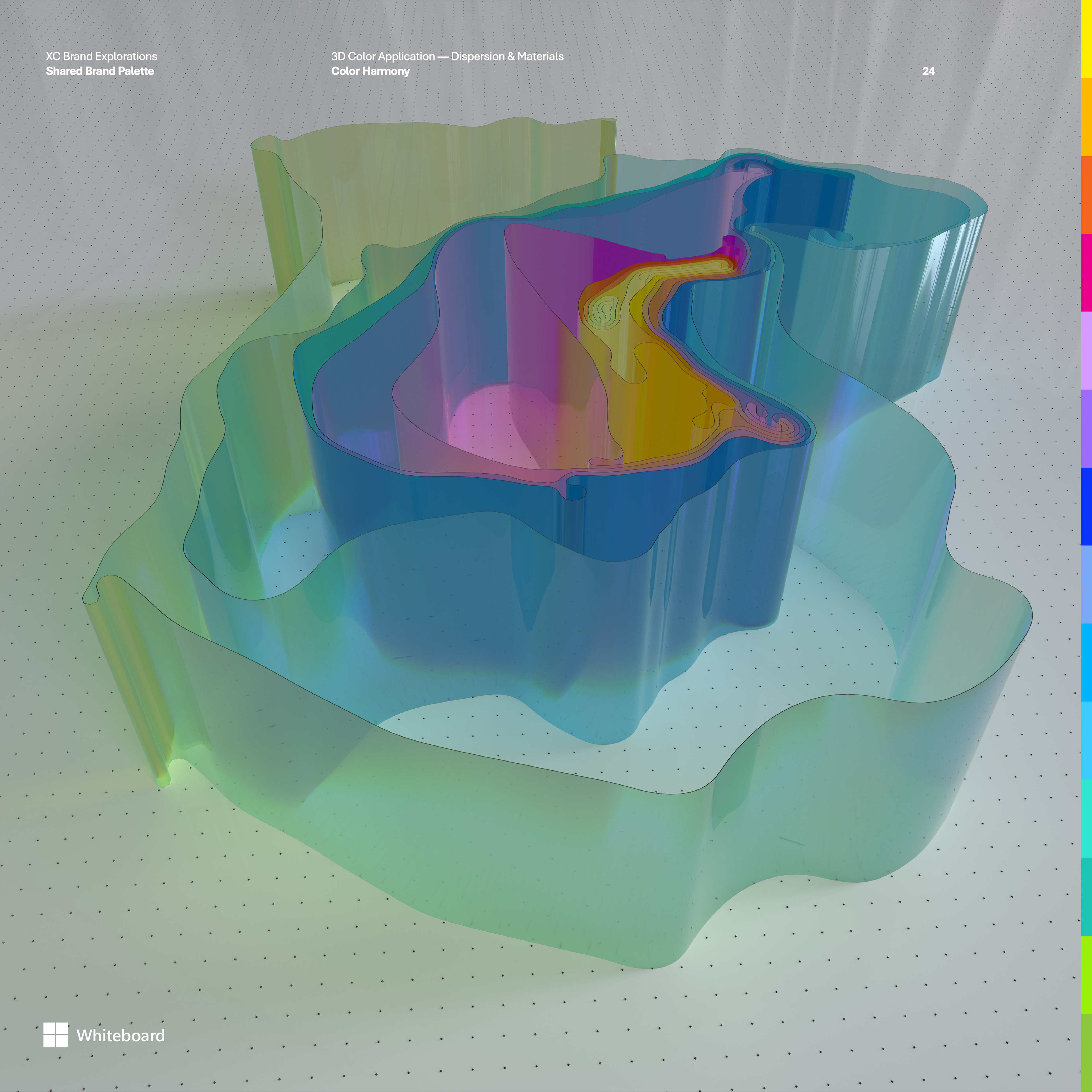This screenshot has width=1092, height=1092.
Task: Click the Microsoft Whiteboard logo icon
Action: (x=55, y=1035)
